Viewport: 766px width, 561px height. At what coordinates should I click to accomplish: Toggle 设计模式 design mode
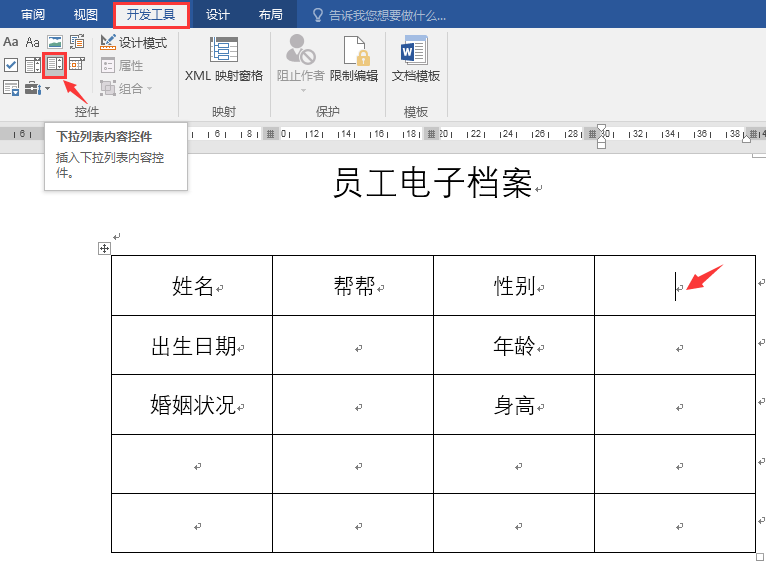coord(133,43)
